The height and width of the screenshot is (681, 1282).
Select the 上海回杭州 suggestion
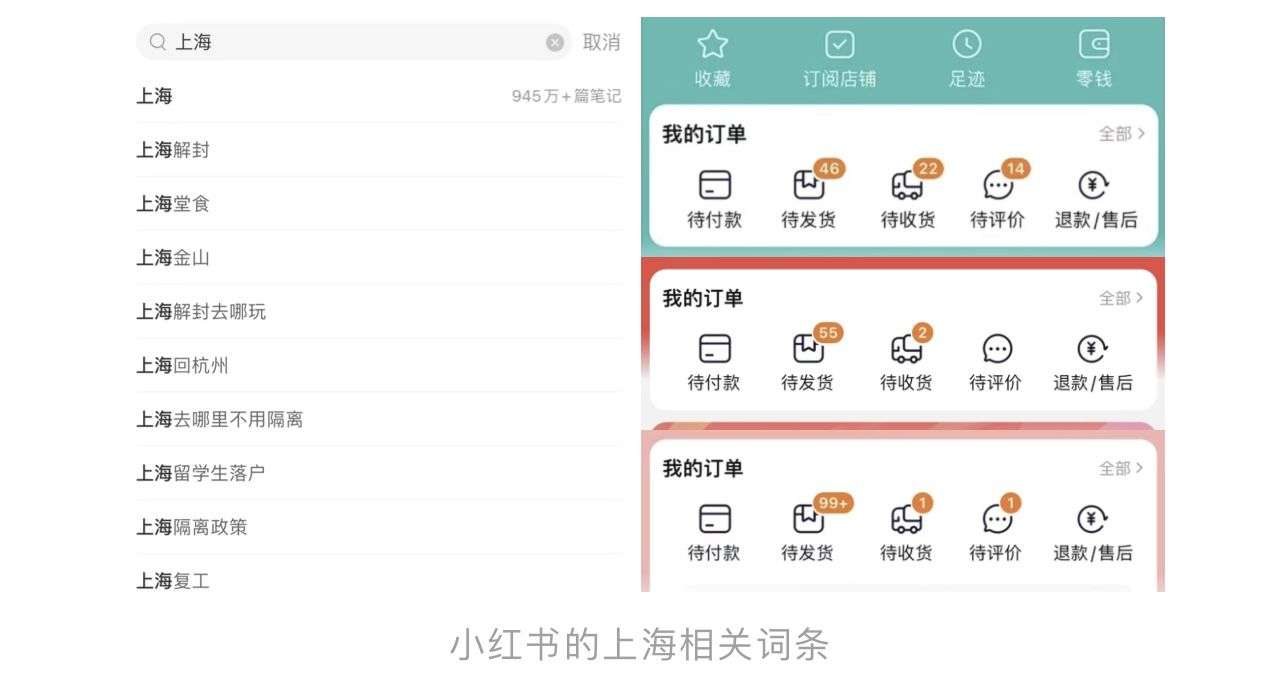379,365
